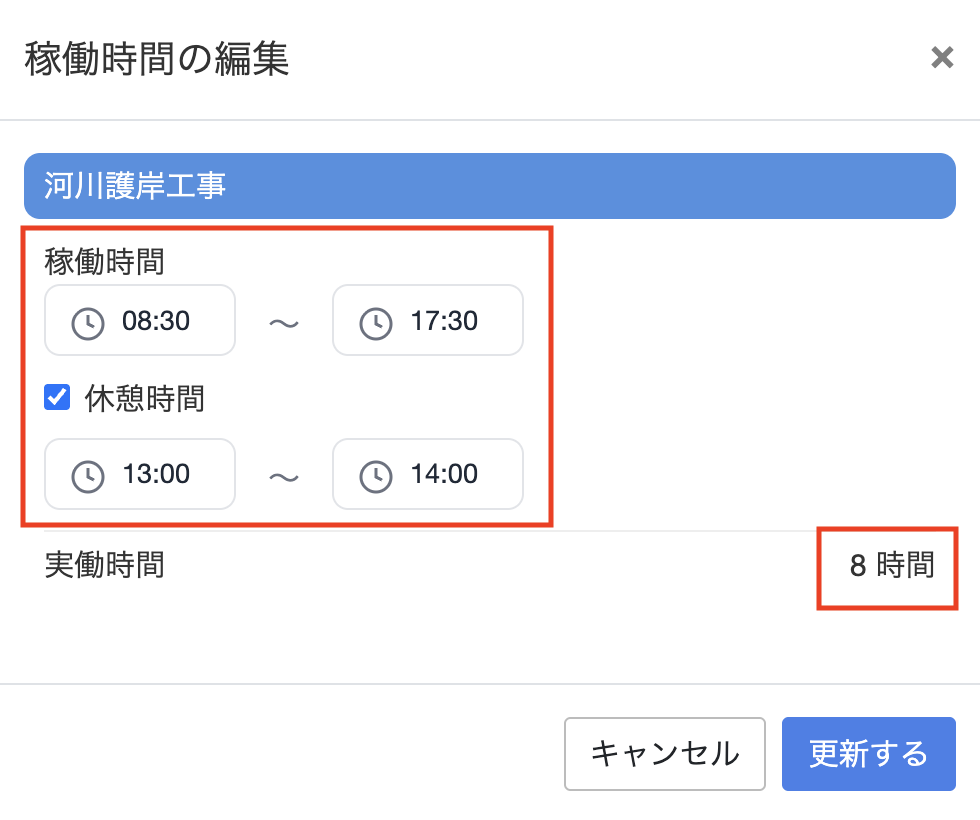980x820 pixels.
Task: Click the 8 時間 total value
Action: (x=892, y=565)
